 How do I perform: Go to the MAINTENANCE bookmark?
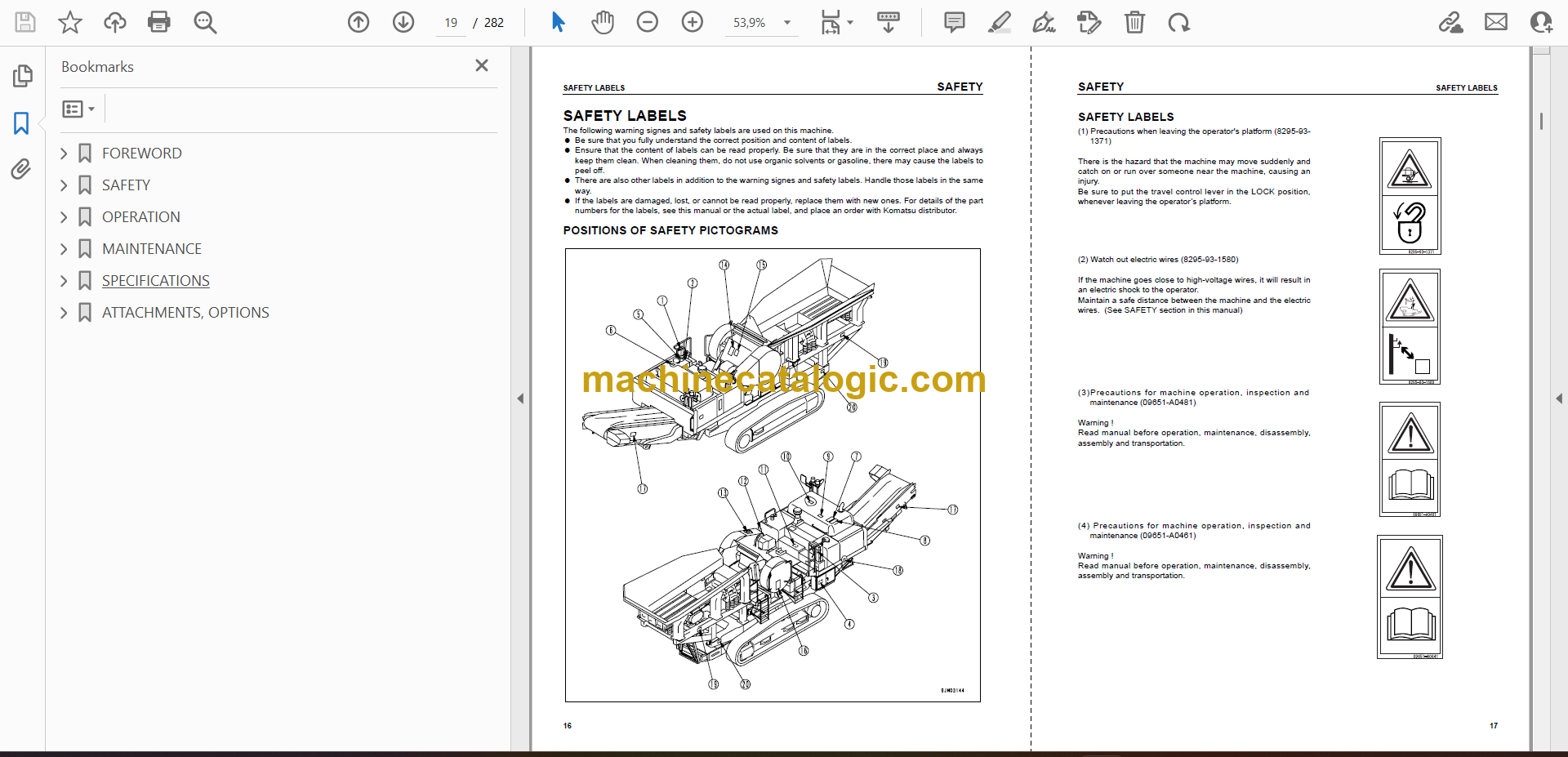(x=152, y=249)
